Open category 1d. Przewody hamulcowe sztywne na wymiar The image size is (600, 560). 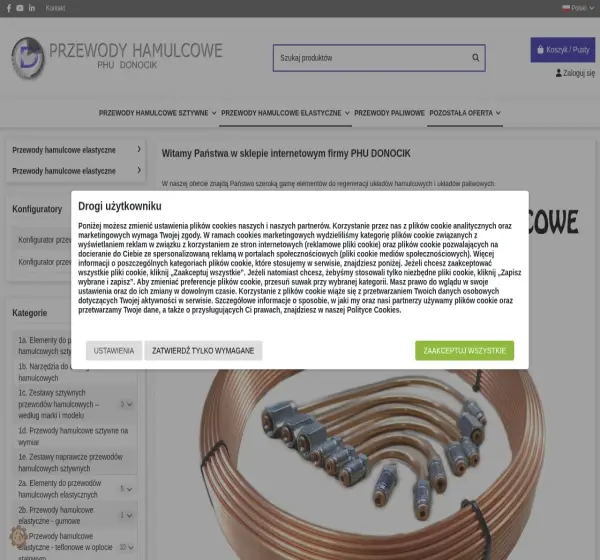[x=73, y=436]
